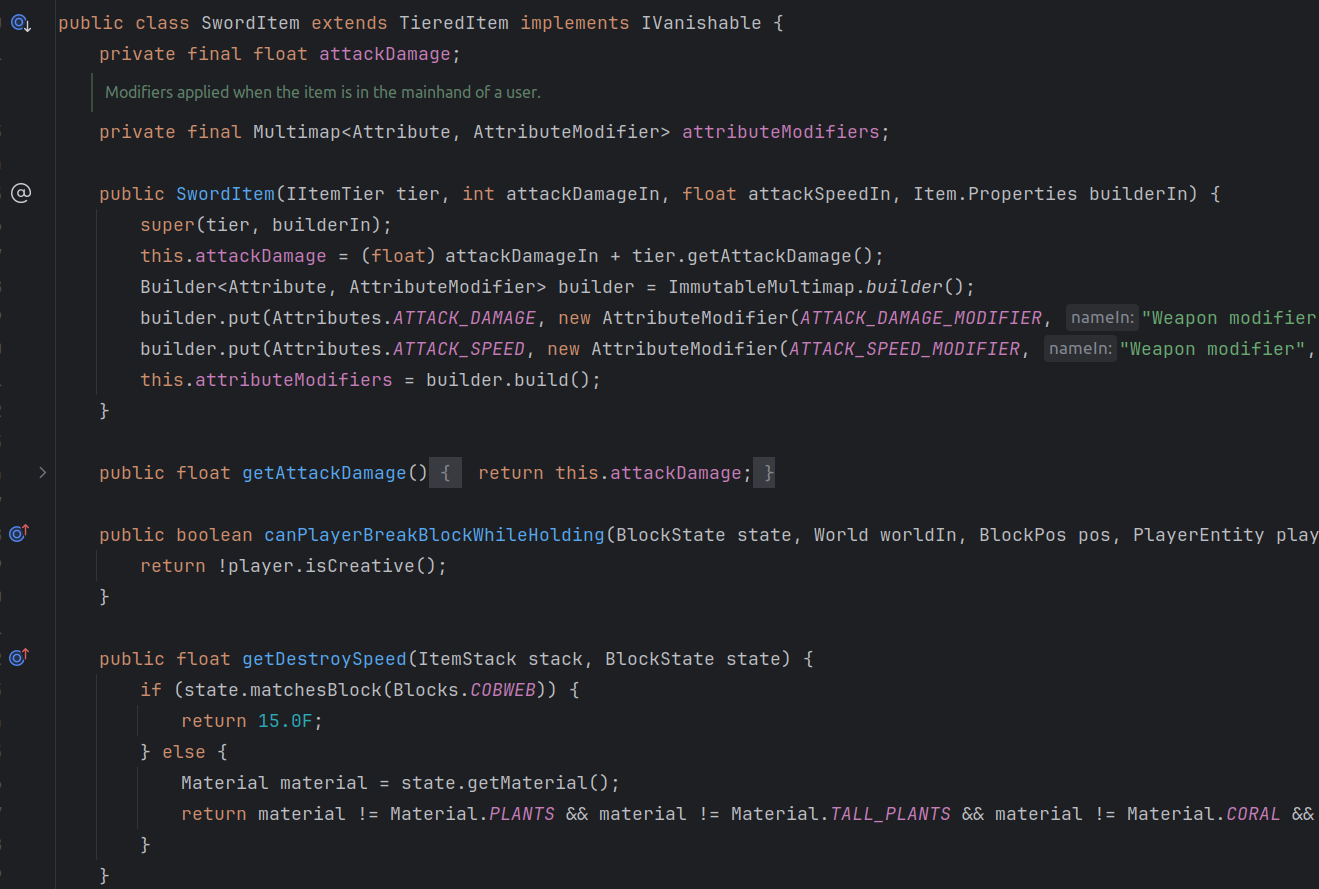
Task: Click override gutter icon next to getDestroySpeed
Action: (x=20, y=658)
